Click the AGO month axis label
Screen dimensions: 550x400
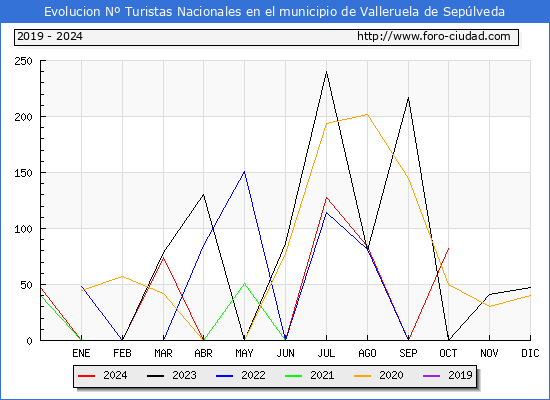tap(367, 353)
